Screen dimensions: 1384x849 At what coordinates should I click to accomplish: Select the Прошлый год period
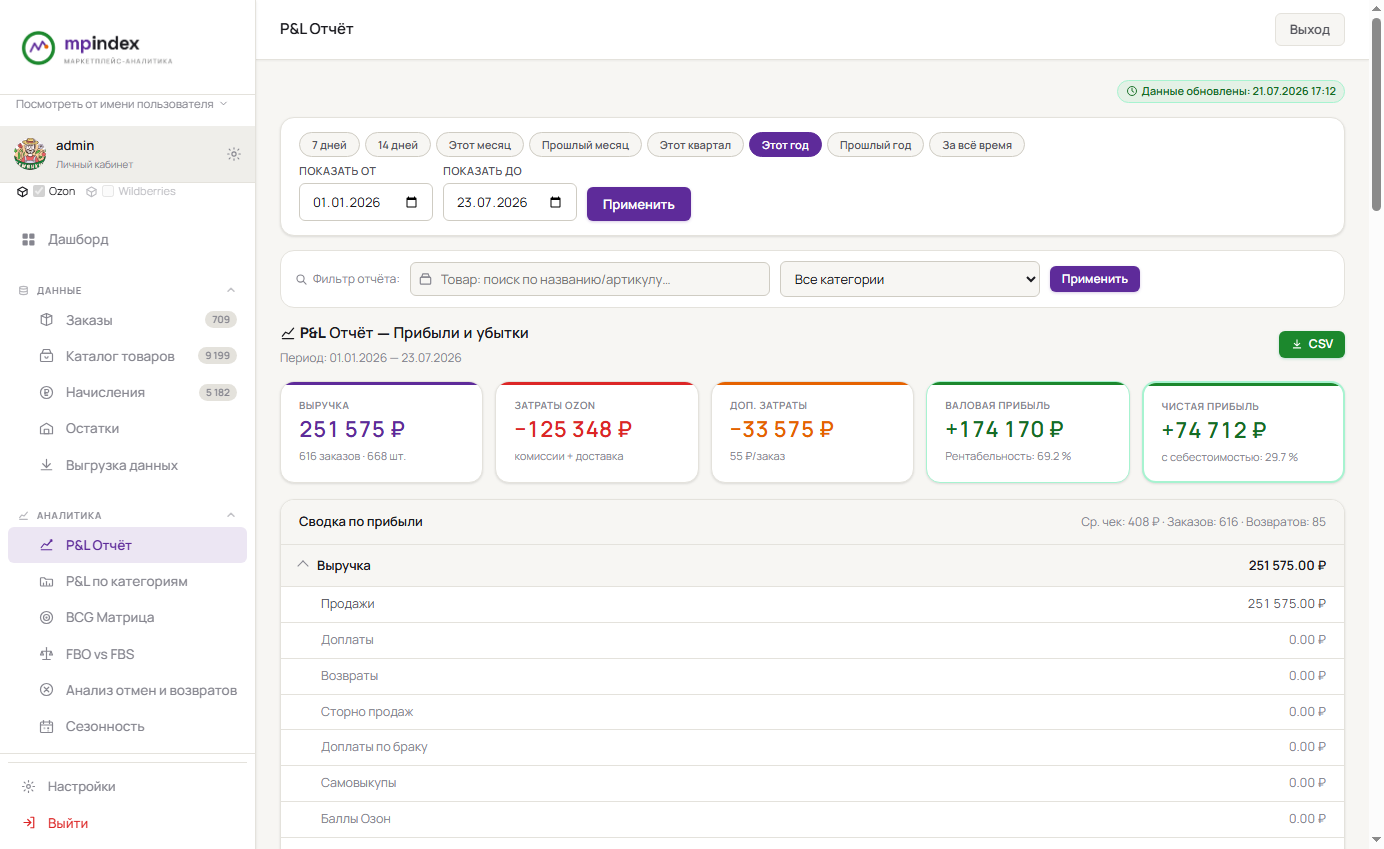(875, 145)
